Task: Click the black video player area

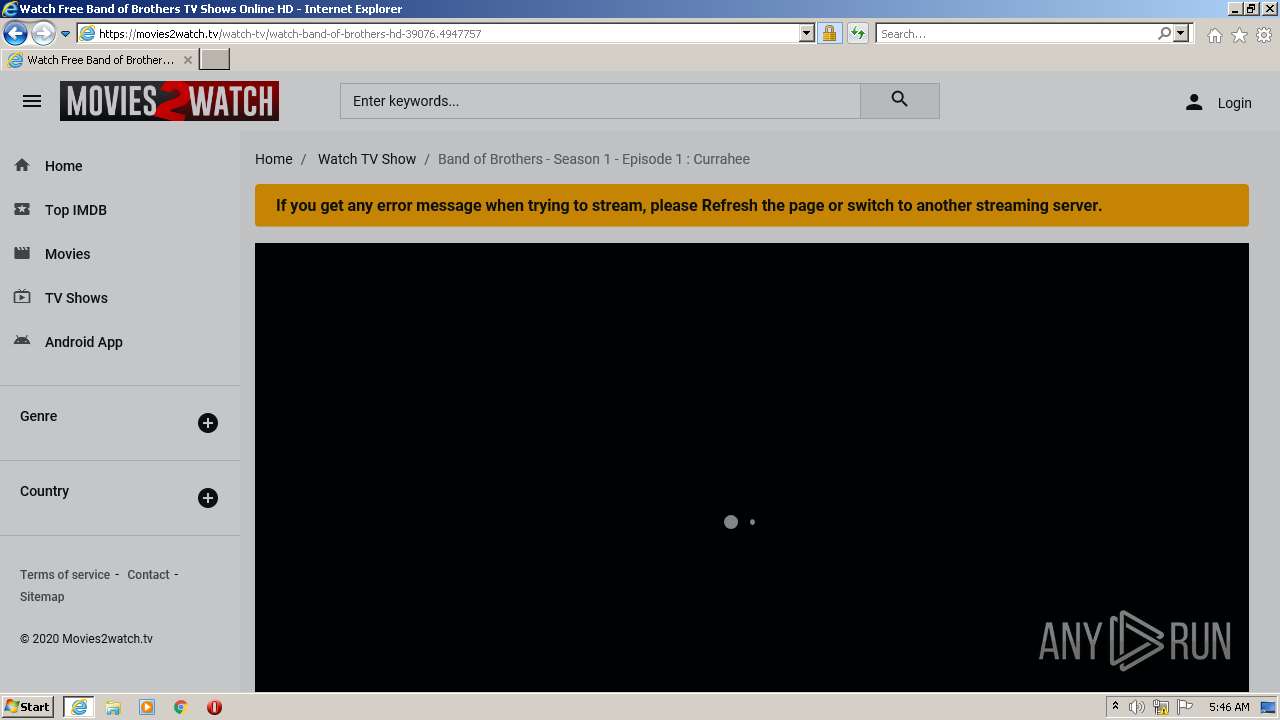Action: click(752, 467)
